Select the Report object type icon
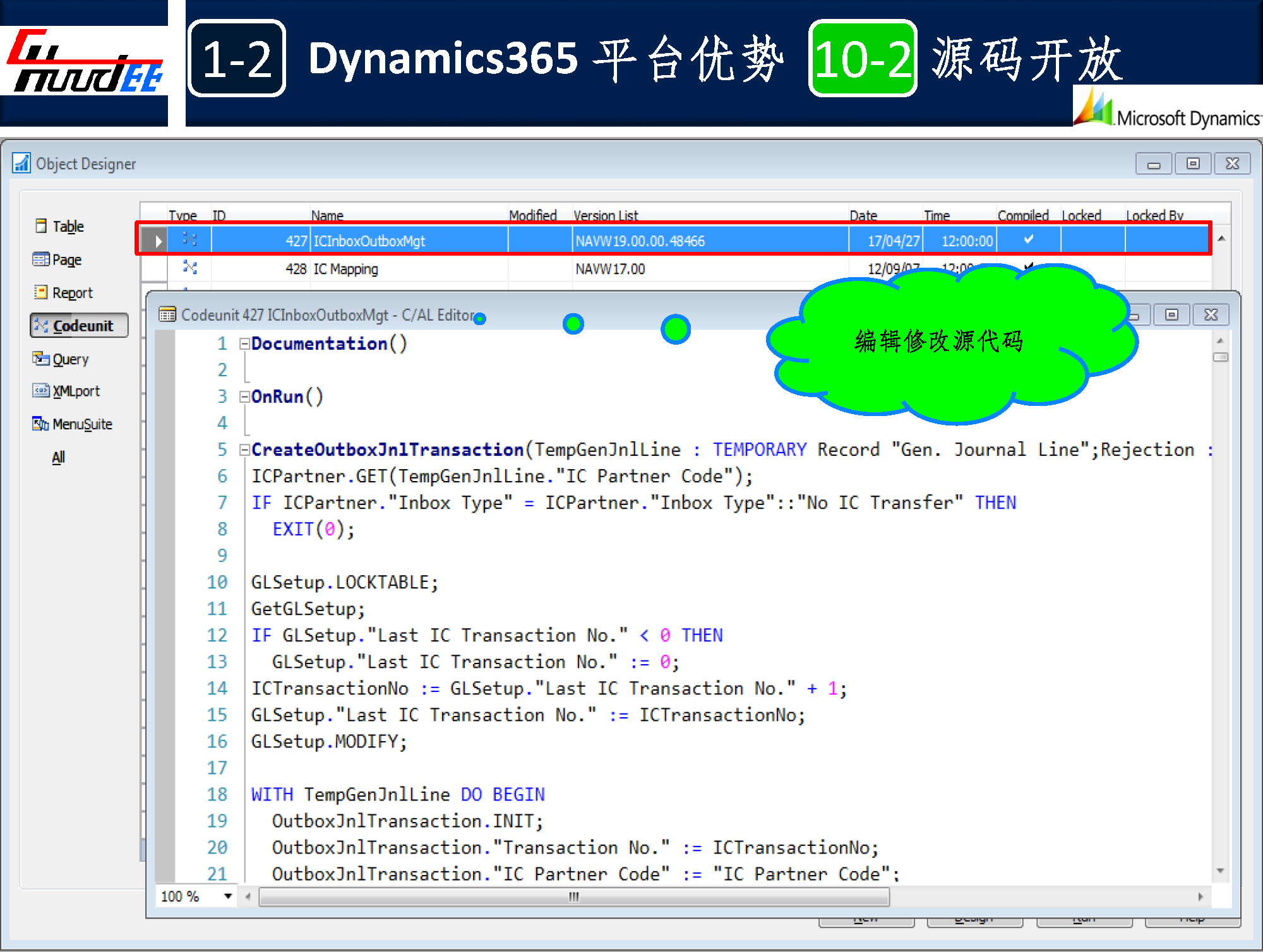This screenshot has height=952, width=1263. pos(41,292)
